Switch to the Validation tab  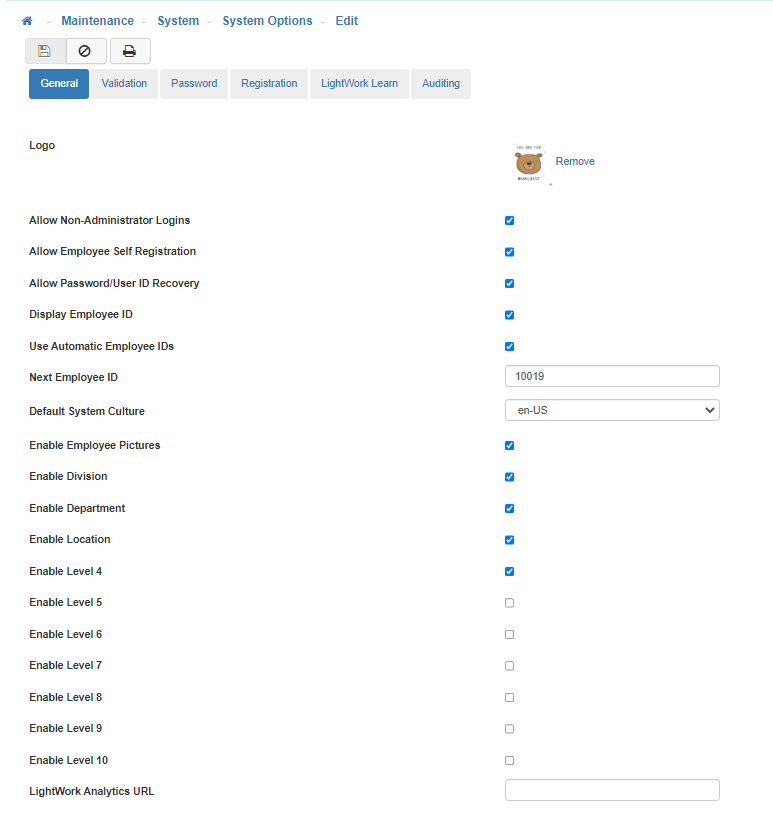coord(124,84)
